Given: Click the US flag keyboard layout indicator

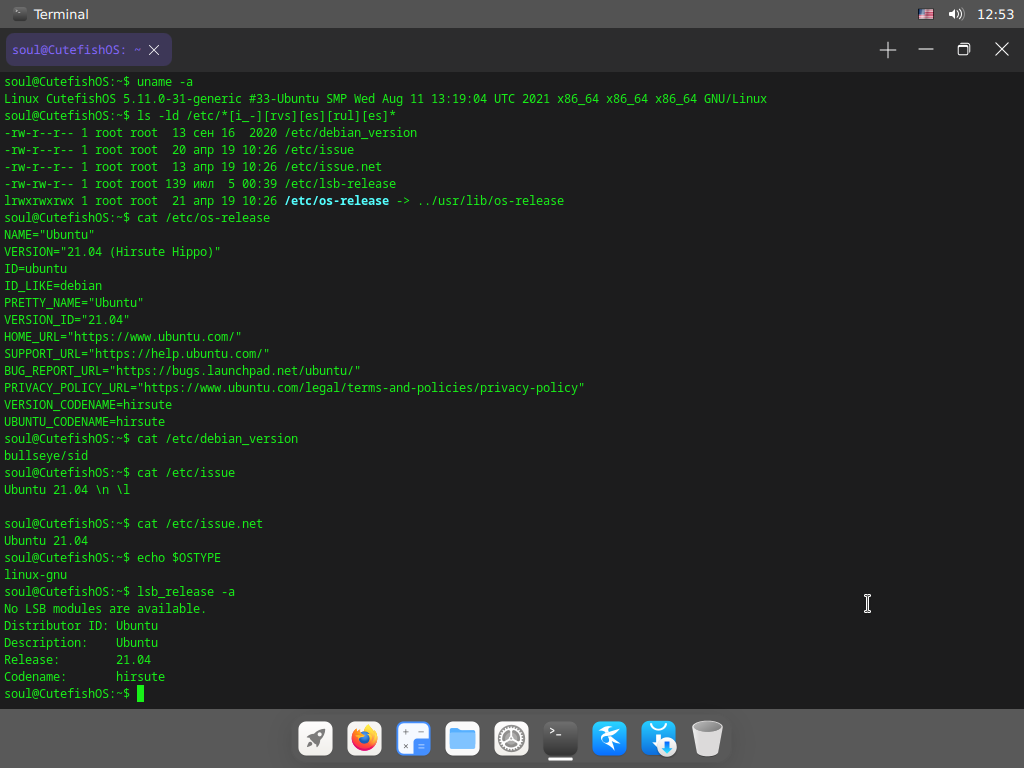Looking at the screenshot, I should [925, 14].
